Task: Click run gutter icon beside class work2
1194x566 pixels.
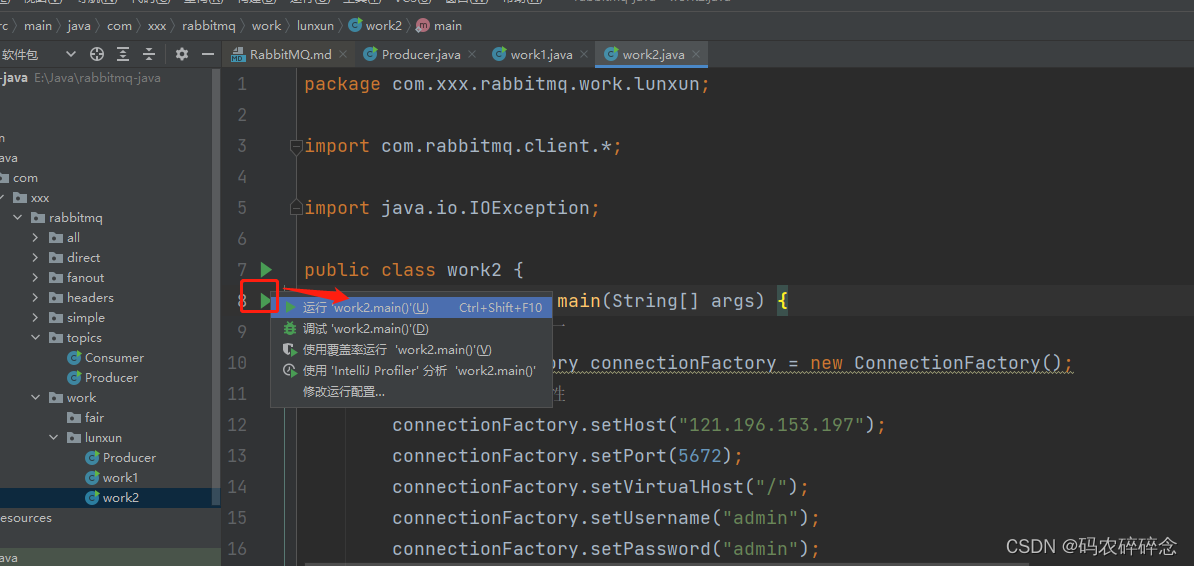Action: click(x=265, y=269)
